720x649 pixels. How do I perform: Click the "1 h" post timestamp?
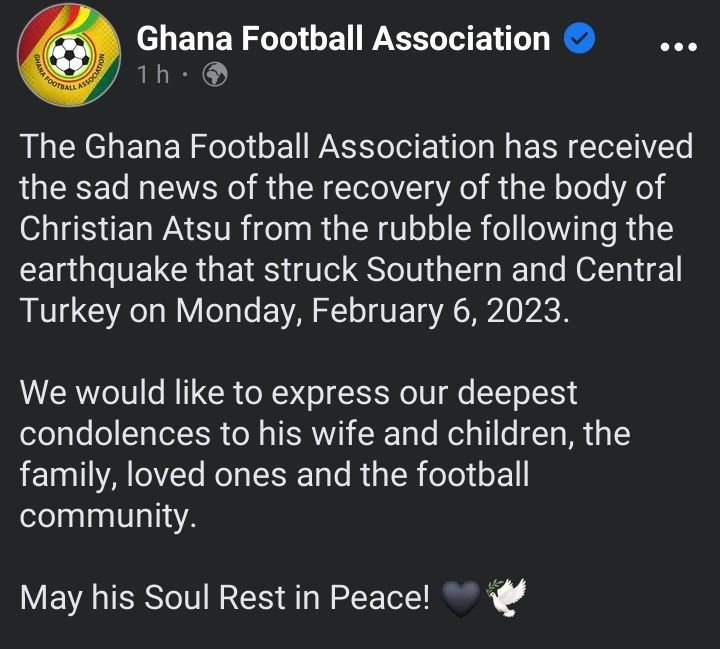pos(158,76)
